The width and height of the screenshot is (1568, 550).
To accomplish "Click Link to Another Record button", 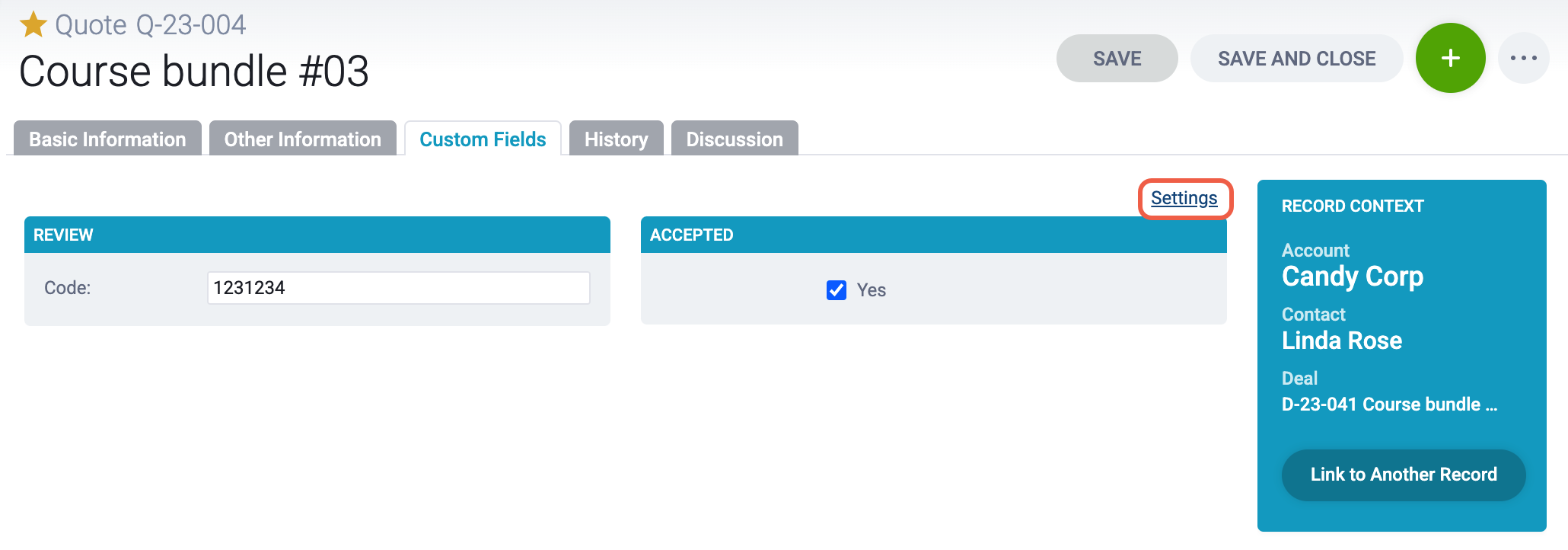I will [x=1404, y=475].
